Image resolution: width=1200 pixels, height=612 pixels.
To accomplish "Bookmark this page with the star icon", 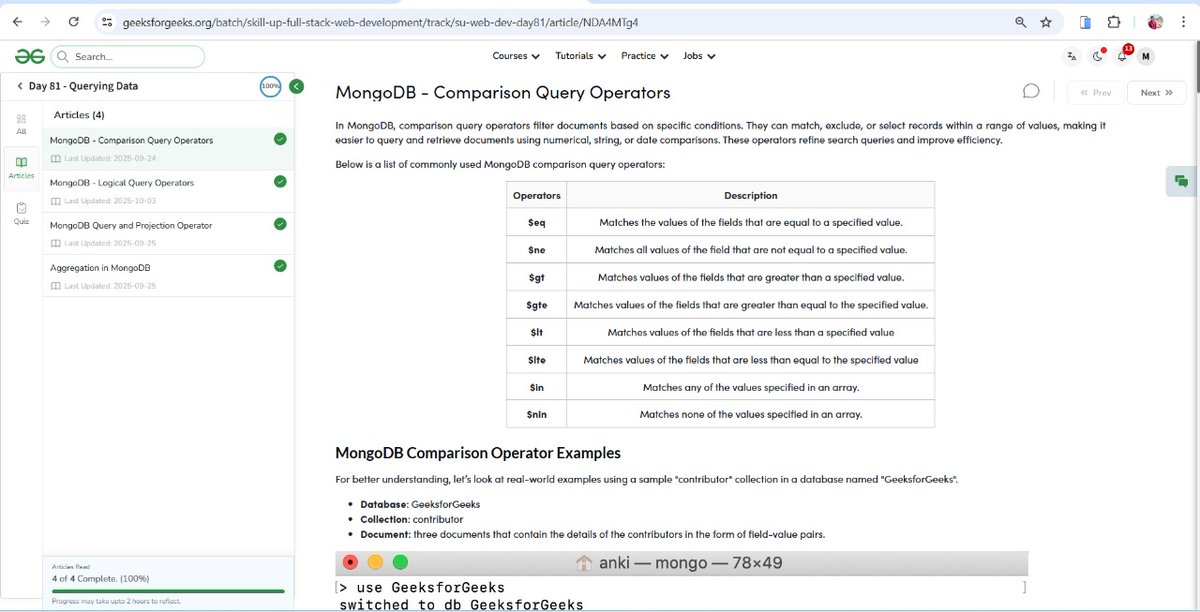I will point(1046,21).
